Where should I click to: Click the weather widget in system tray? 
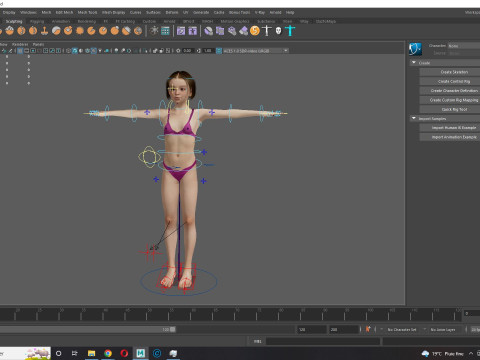coord(443,354)
